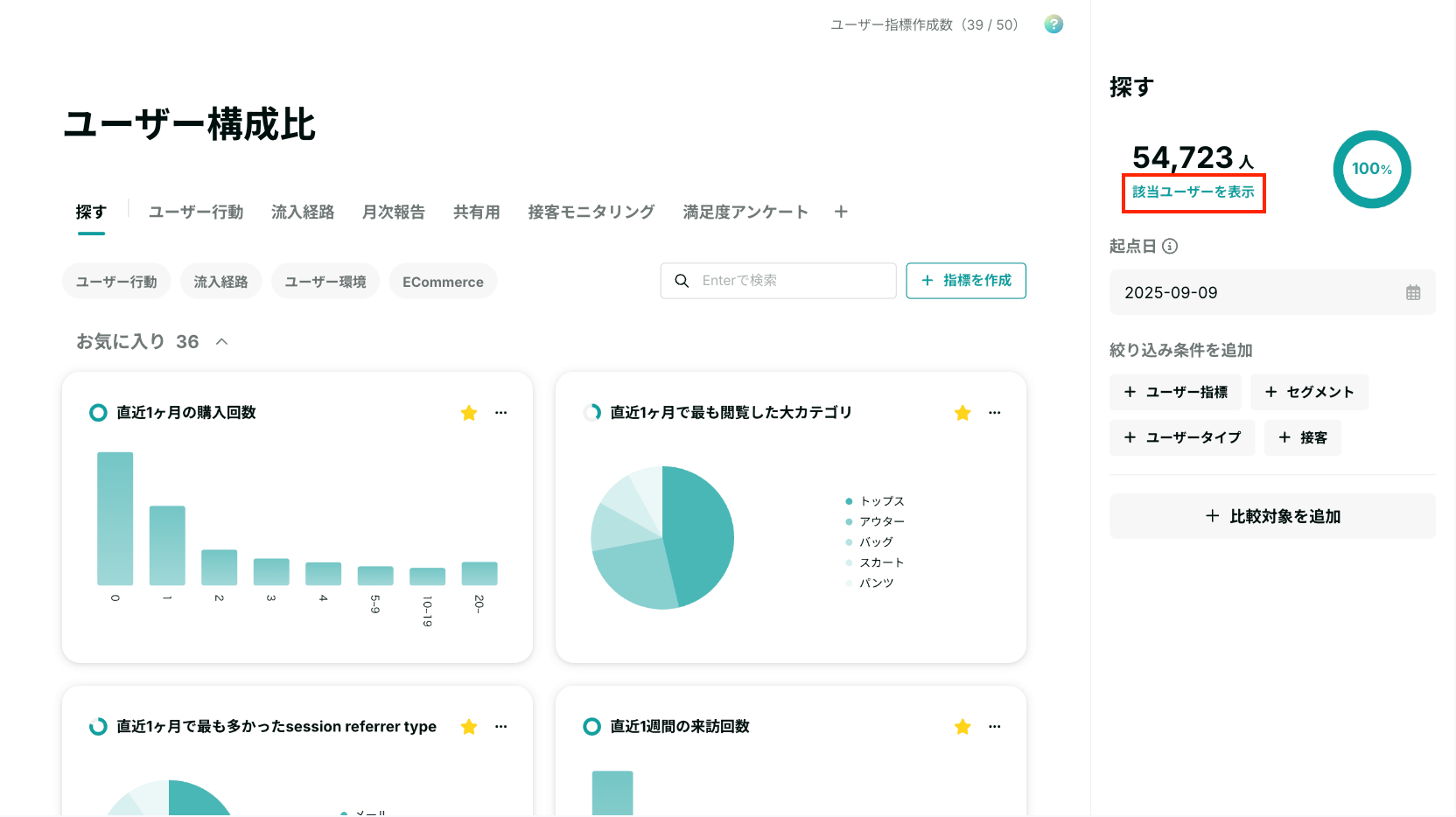This screenshot has height=817, width=1456.
Task: Click the info icon beside 起点日
Action: click(1170, 247)
